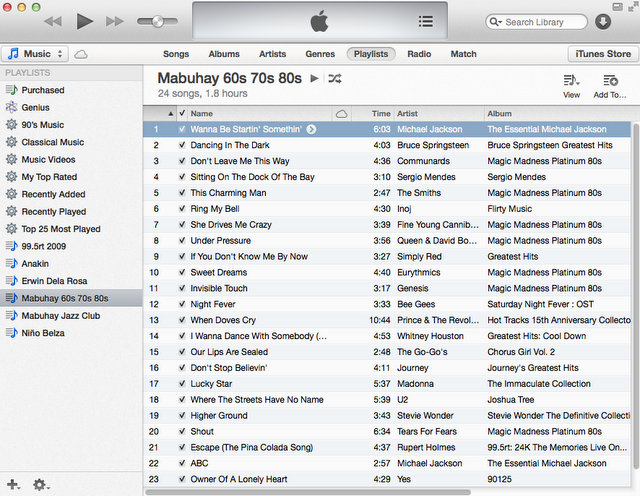Open the Match tab
640x496 pixels.
click(464, 54)
